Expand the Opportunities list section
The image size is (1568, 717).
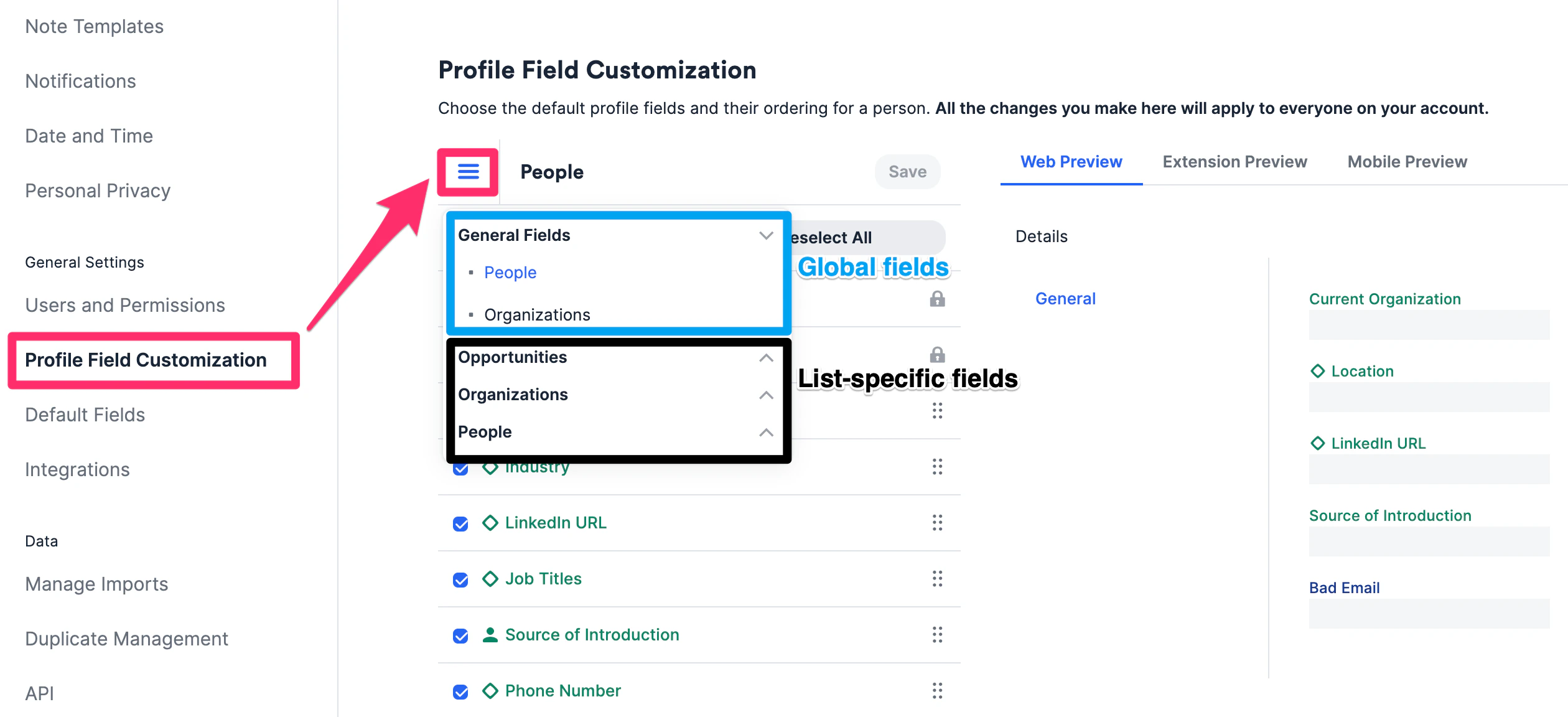tap(766, 357)
